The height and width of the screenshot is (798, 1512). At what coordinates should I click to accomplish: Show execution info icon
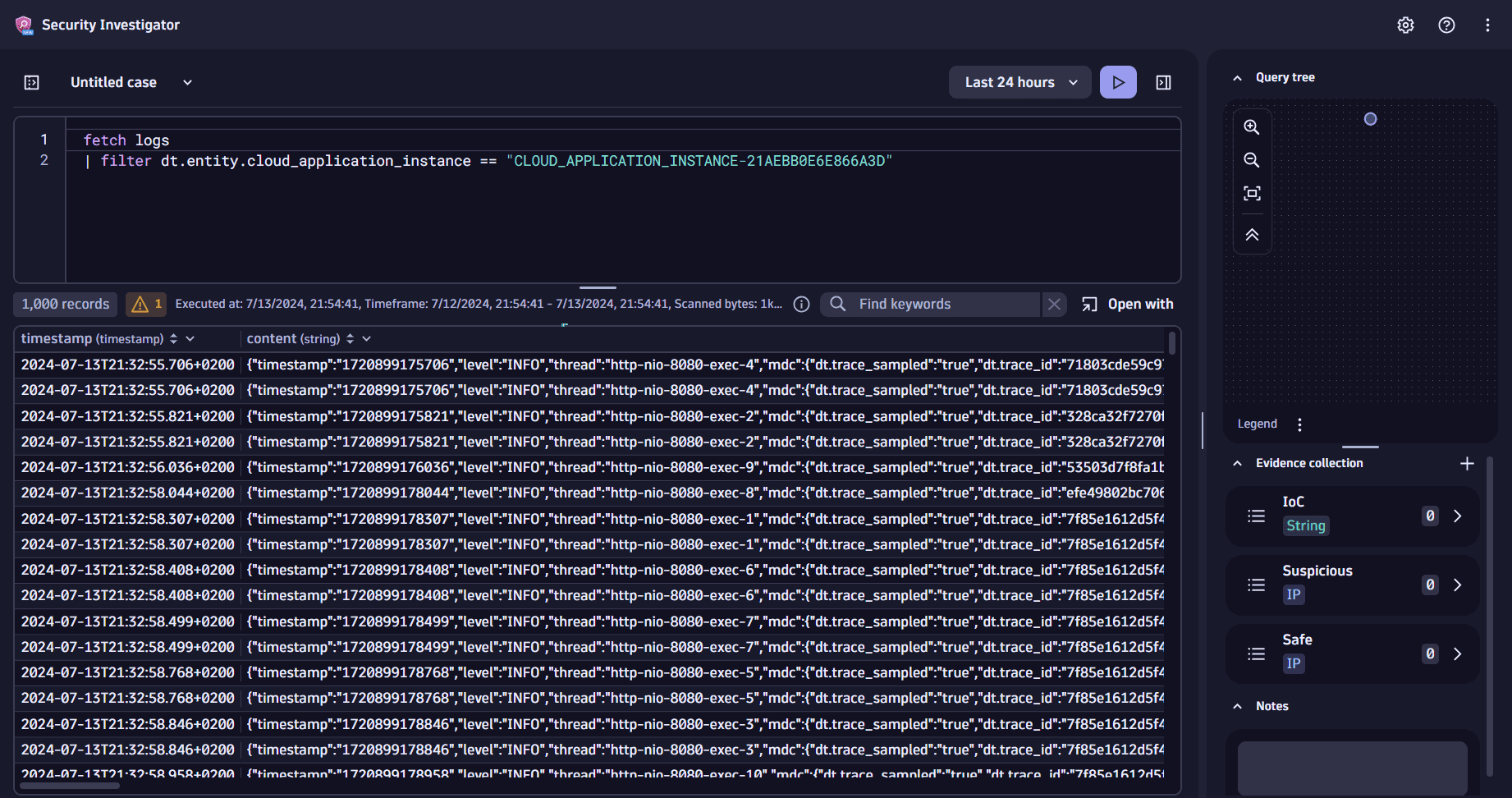coord(802,305)
